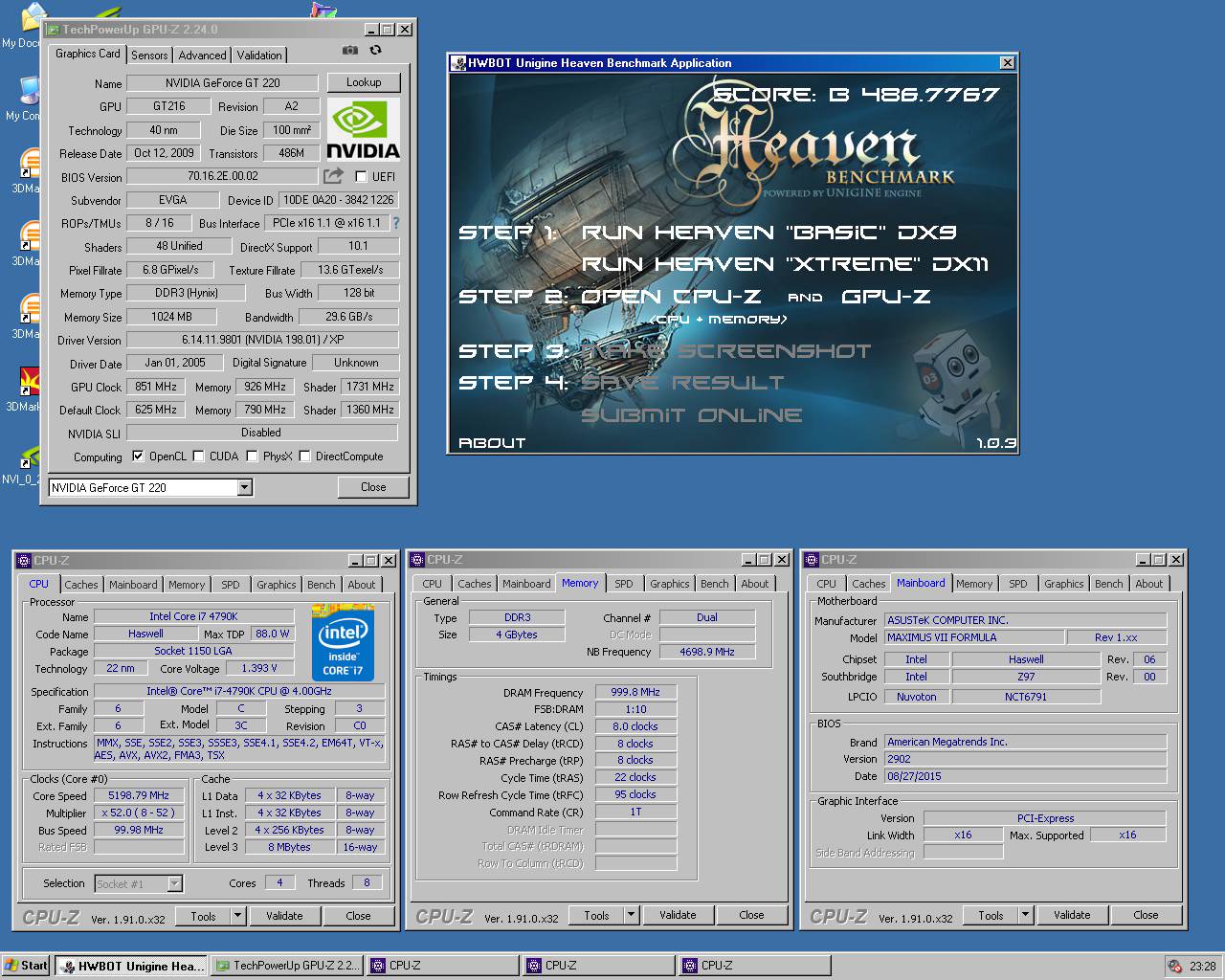Switch to Sensors tab in GPU-Z

149,56
